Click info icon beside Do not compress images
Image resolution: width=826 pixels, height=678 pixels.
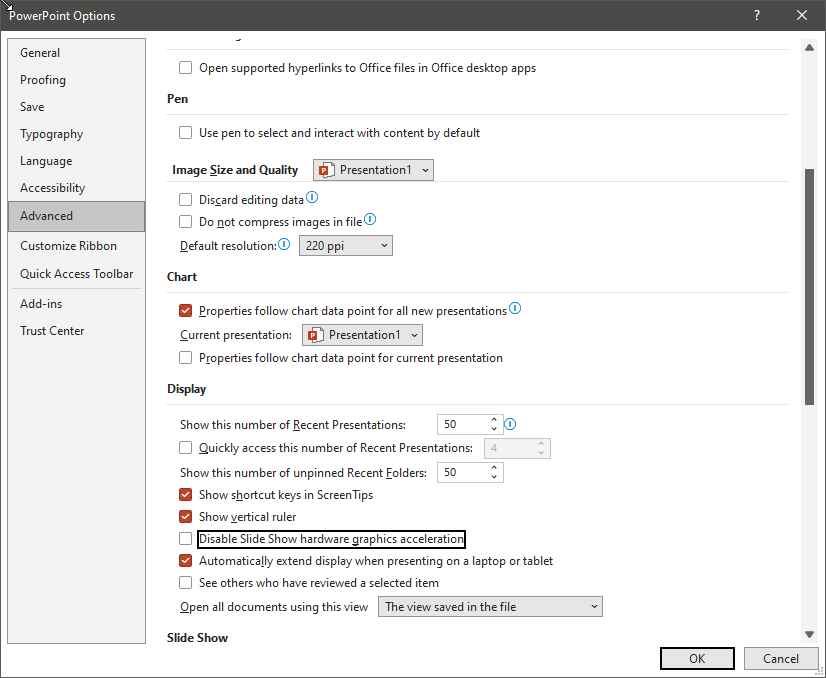[x=370, y=219]
